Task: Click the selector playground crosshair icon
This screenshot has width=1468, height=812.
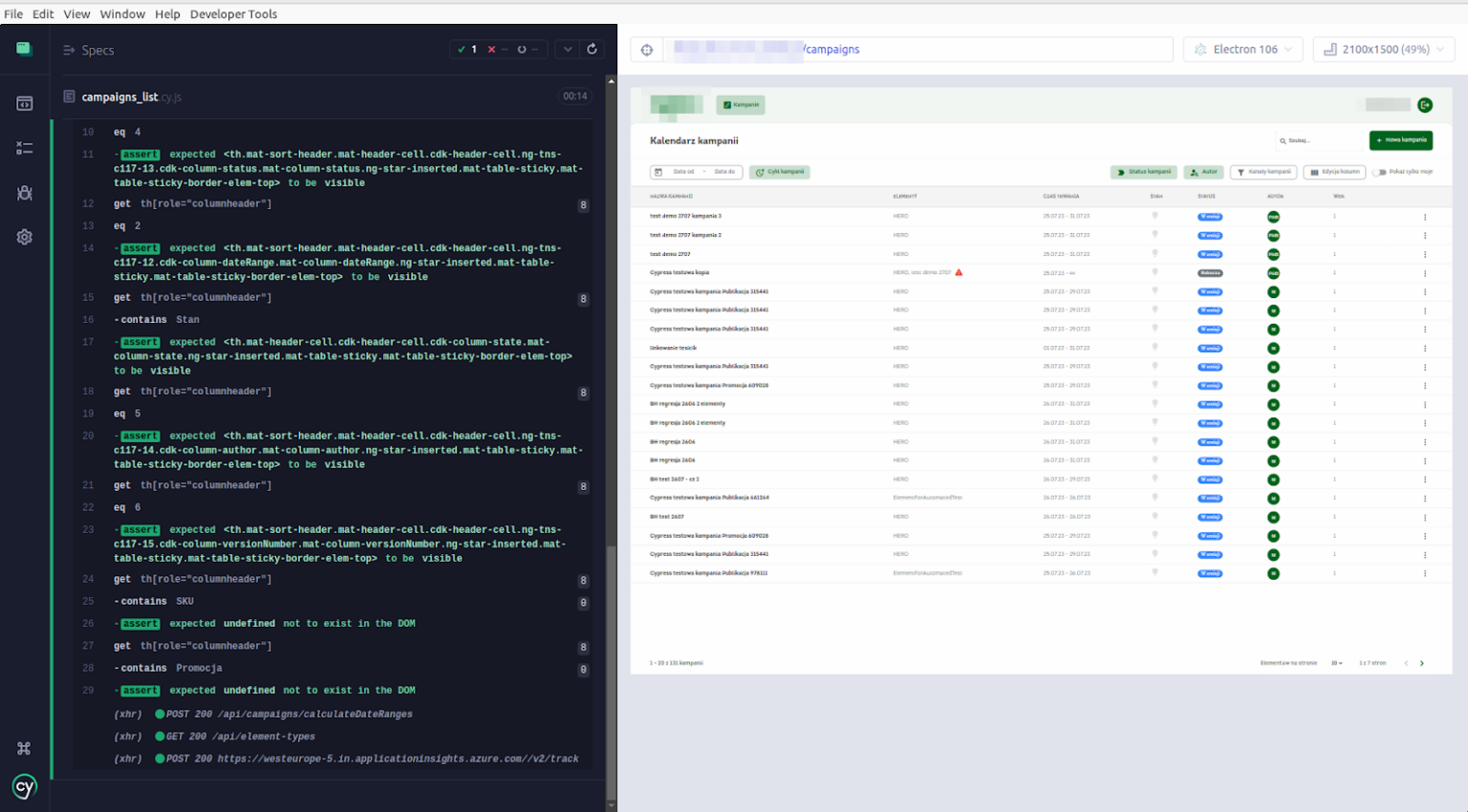Action: 647,50
